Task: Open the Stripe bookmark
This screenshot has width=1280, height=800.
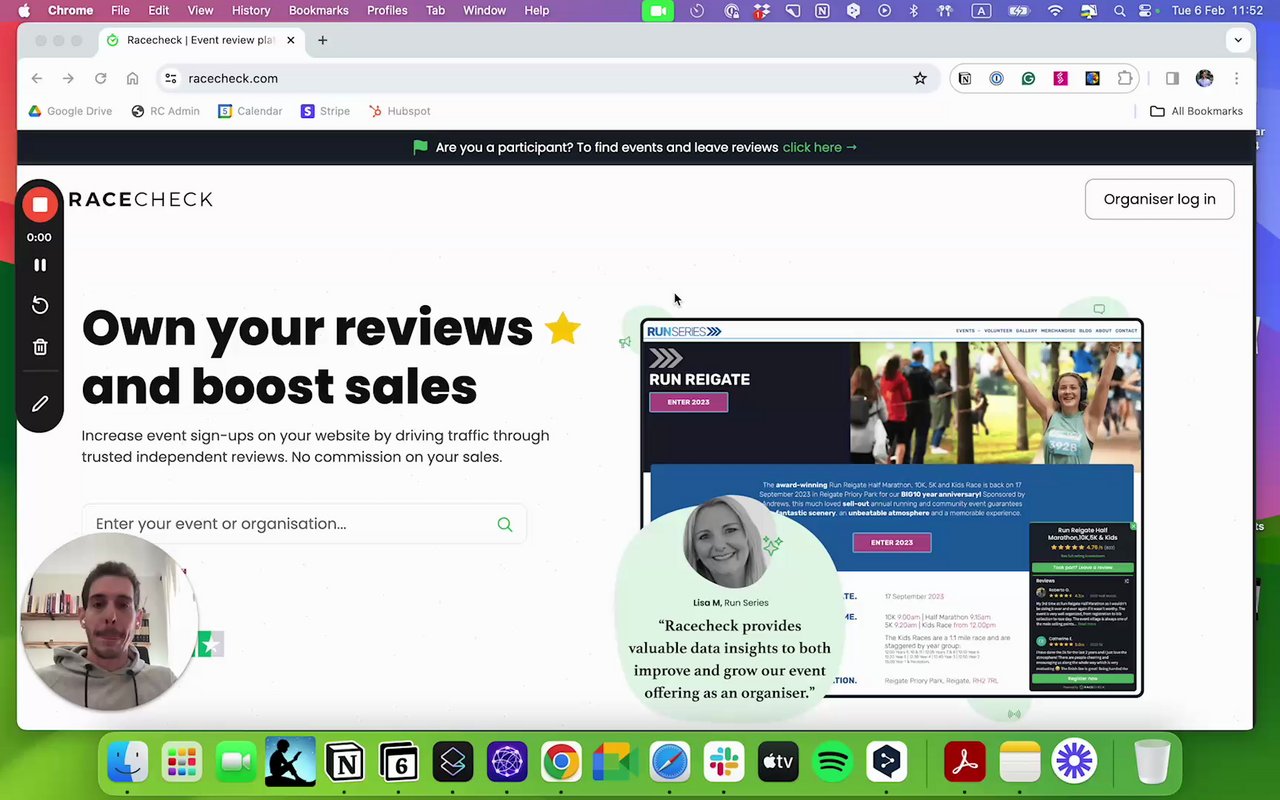Action: point(325,111)
